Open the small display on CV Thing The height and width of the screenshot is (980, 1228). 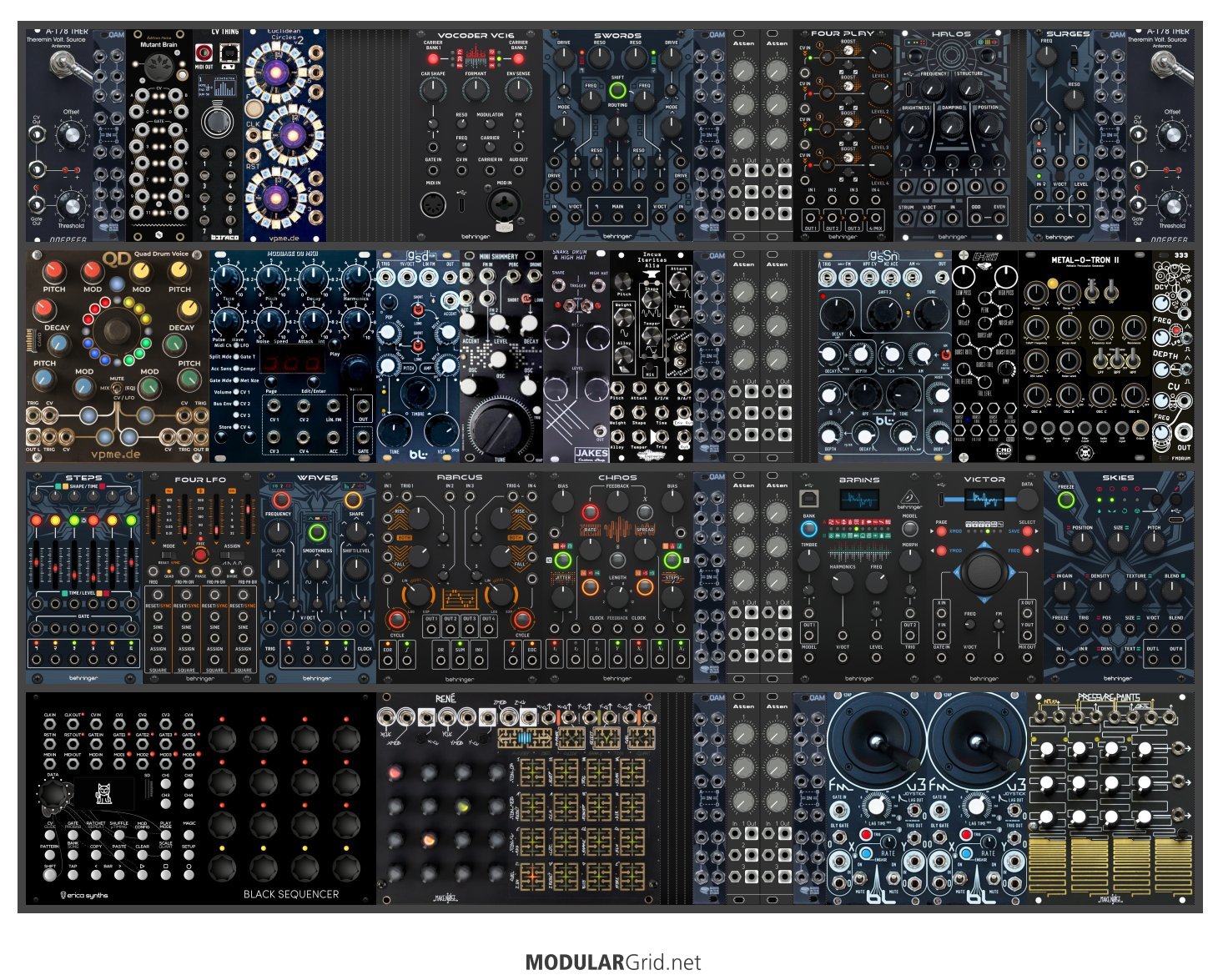click(x=218, y=85)
